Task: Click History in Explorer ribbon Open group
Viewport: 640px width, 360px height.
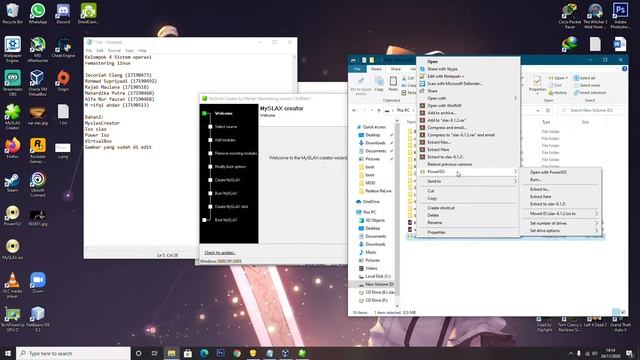Action: click(x=558, y=93)
